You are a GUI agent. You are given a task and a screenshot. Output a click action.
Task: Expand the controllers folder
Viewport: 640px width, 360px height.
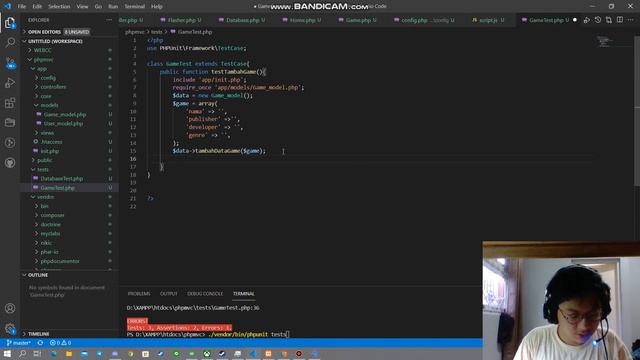pyautogui.click(x=70, y=87)
